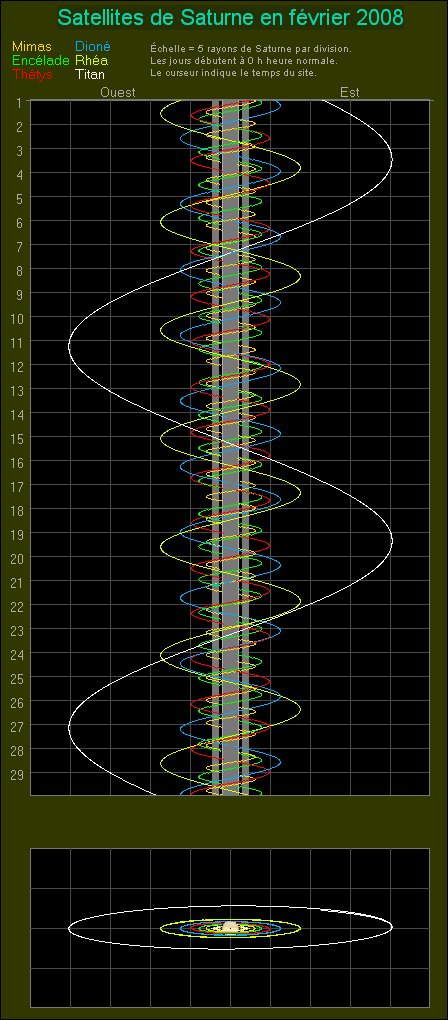The image size is (448, 1020).
Task: Click the Est axis label
Action: 350,92
